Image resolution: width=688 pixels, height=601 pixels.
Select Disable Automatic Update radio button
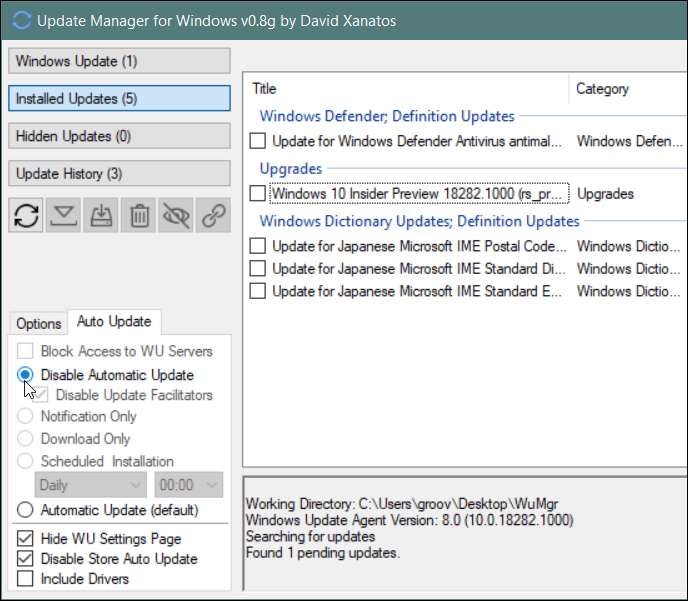click(25, 375)
